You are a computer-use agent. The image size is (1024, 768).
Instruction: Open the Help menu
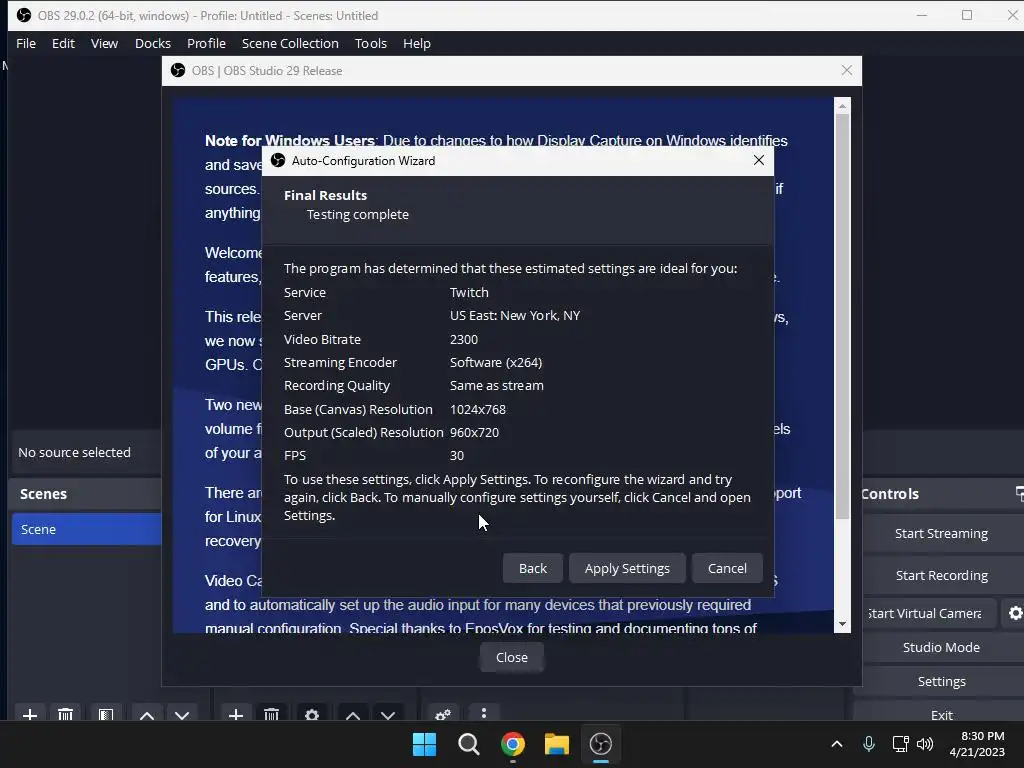[417, 43]
